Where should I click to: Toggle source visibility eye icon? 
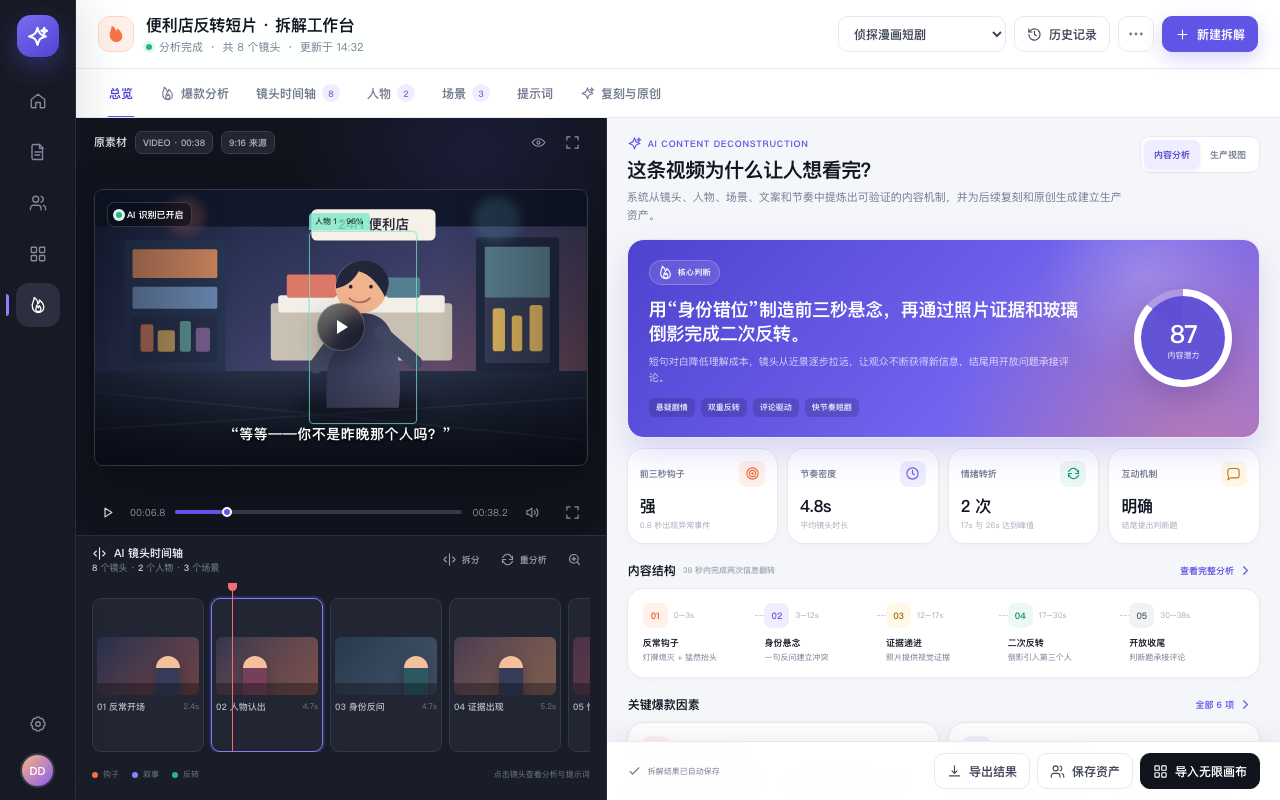[538, 143]
